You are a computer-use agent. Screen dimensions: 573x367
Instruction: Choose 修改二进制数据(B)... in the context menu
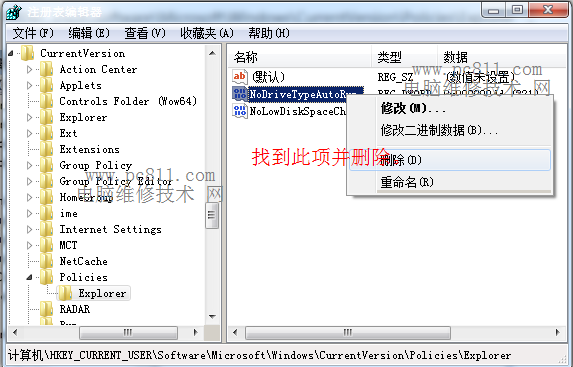point(449,130)
